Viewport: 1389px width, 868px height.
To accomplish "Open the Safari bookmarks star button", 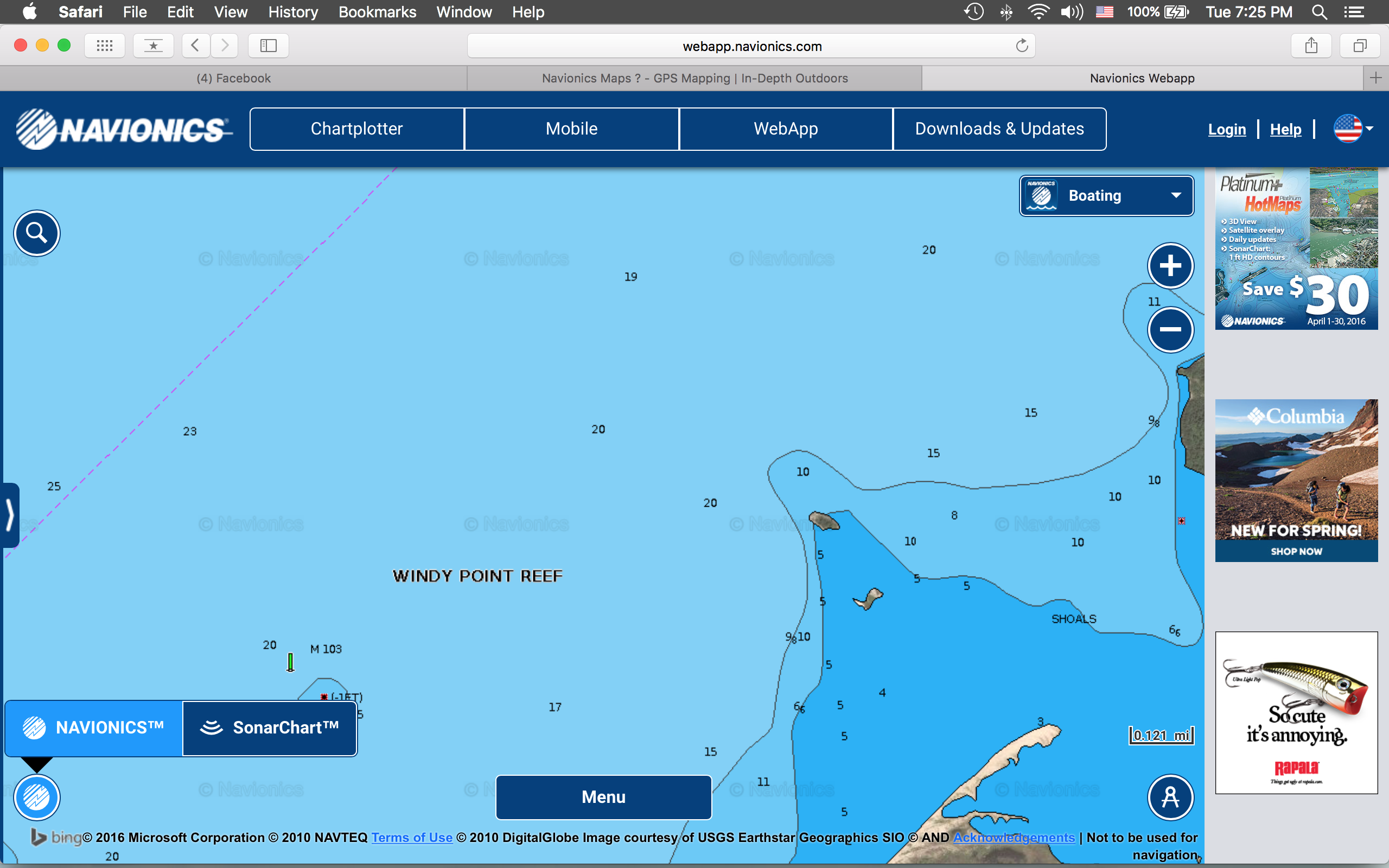I will coord(153,46).
